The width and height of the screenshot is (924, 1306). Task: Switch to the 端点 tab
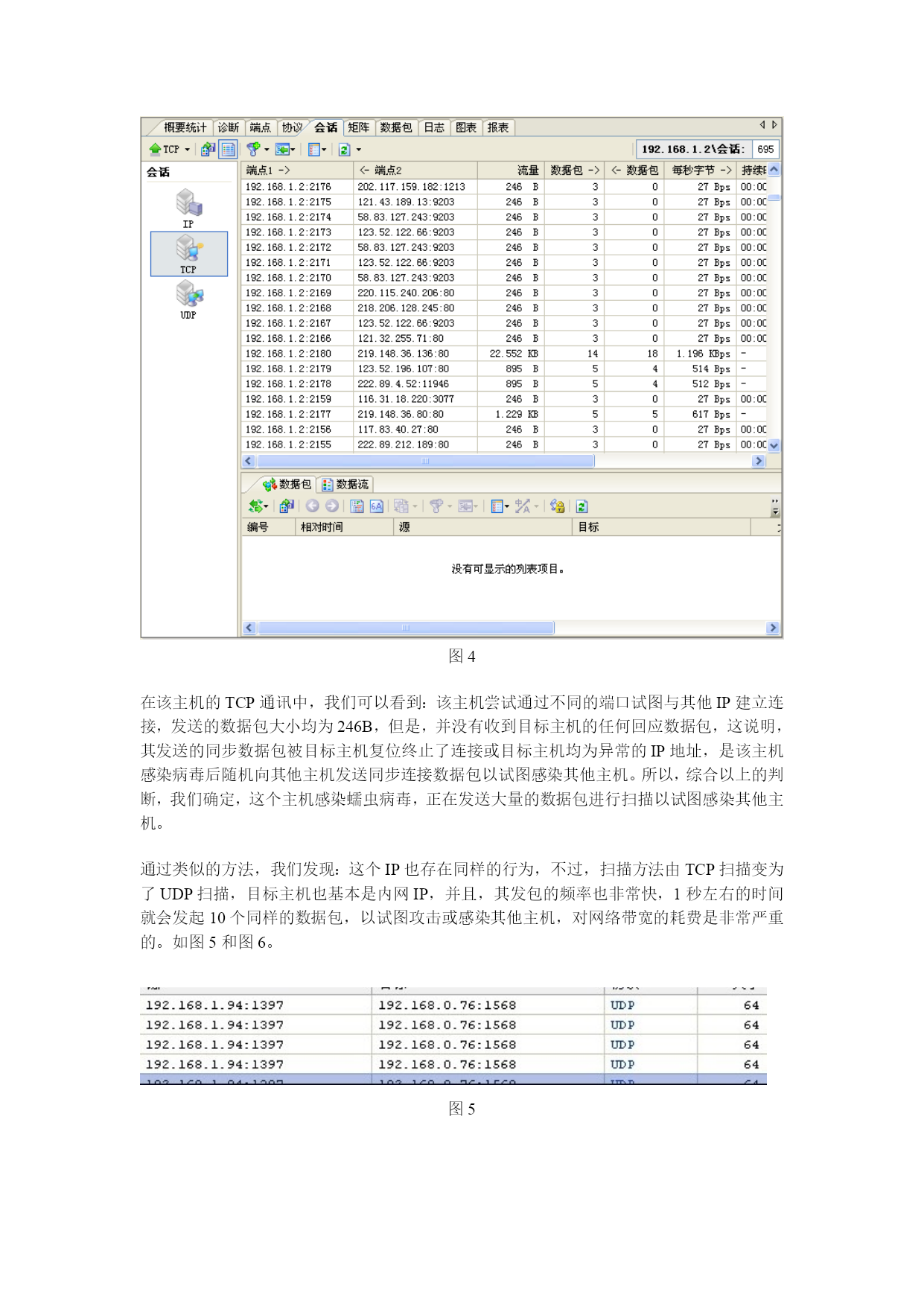(x=261, y=128)
